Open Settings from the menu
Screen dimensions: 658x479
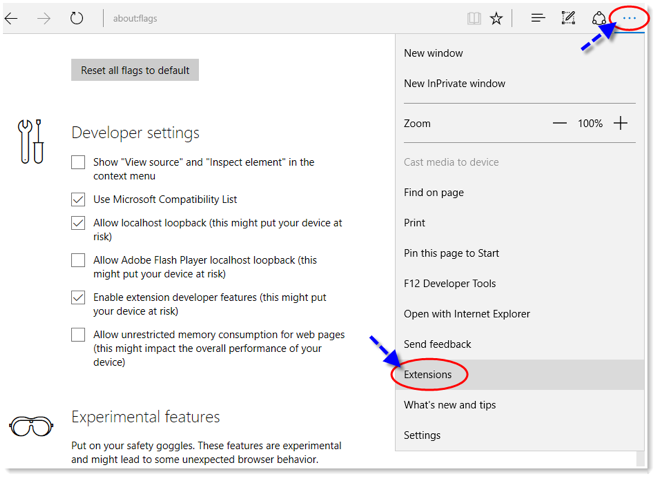(x=422, y=435)
